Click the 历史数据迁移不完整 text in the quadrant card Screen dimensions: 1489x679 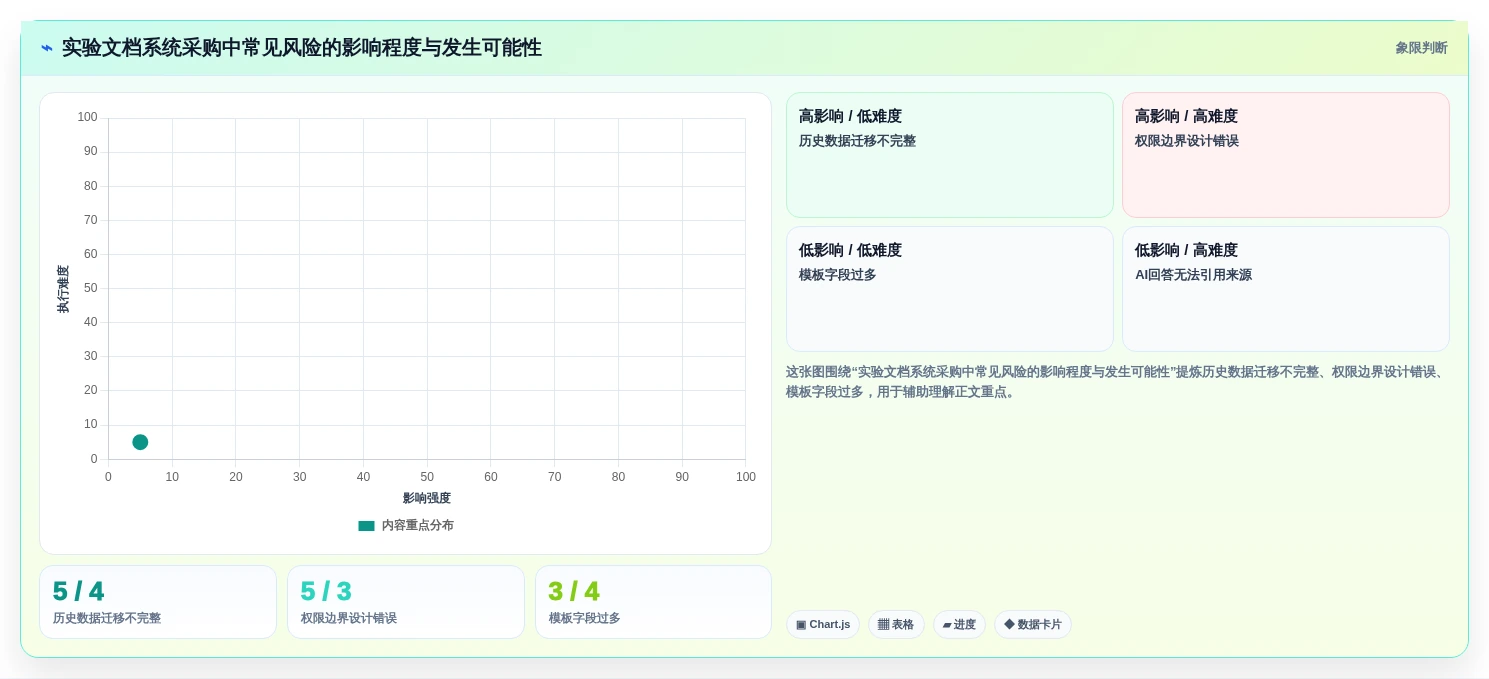coord(857,141)
